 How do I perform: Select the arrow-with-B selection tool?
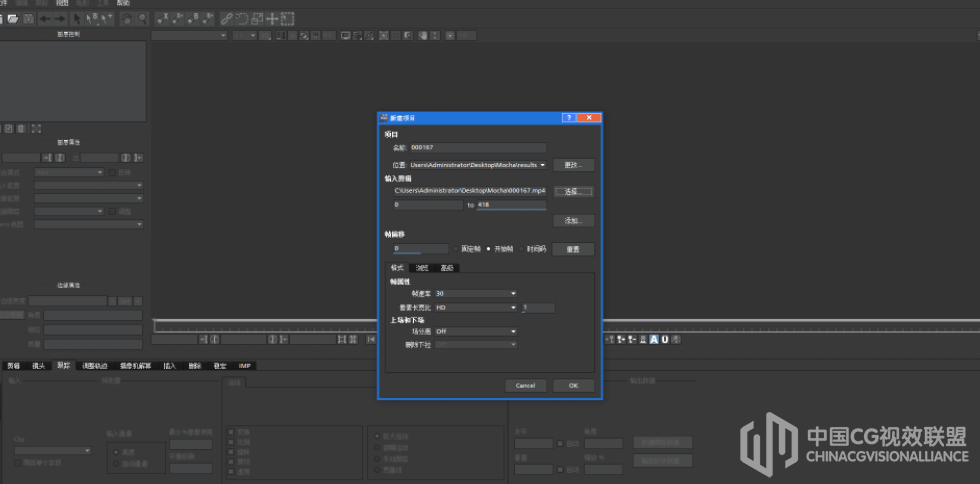(x=91, y=19)
